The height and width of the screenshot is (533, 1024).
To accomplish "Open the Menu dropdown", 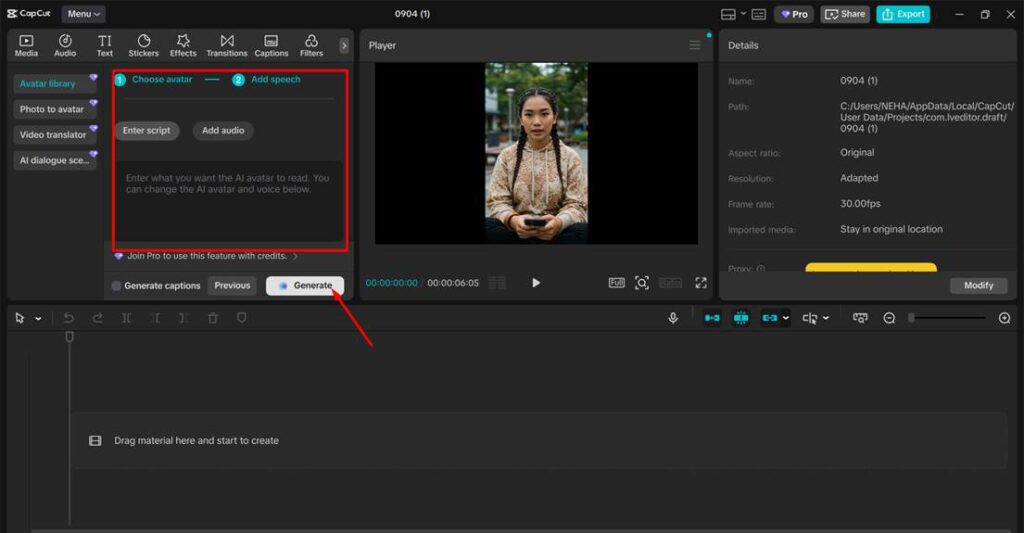I will [x=83, y=14].
